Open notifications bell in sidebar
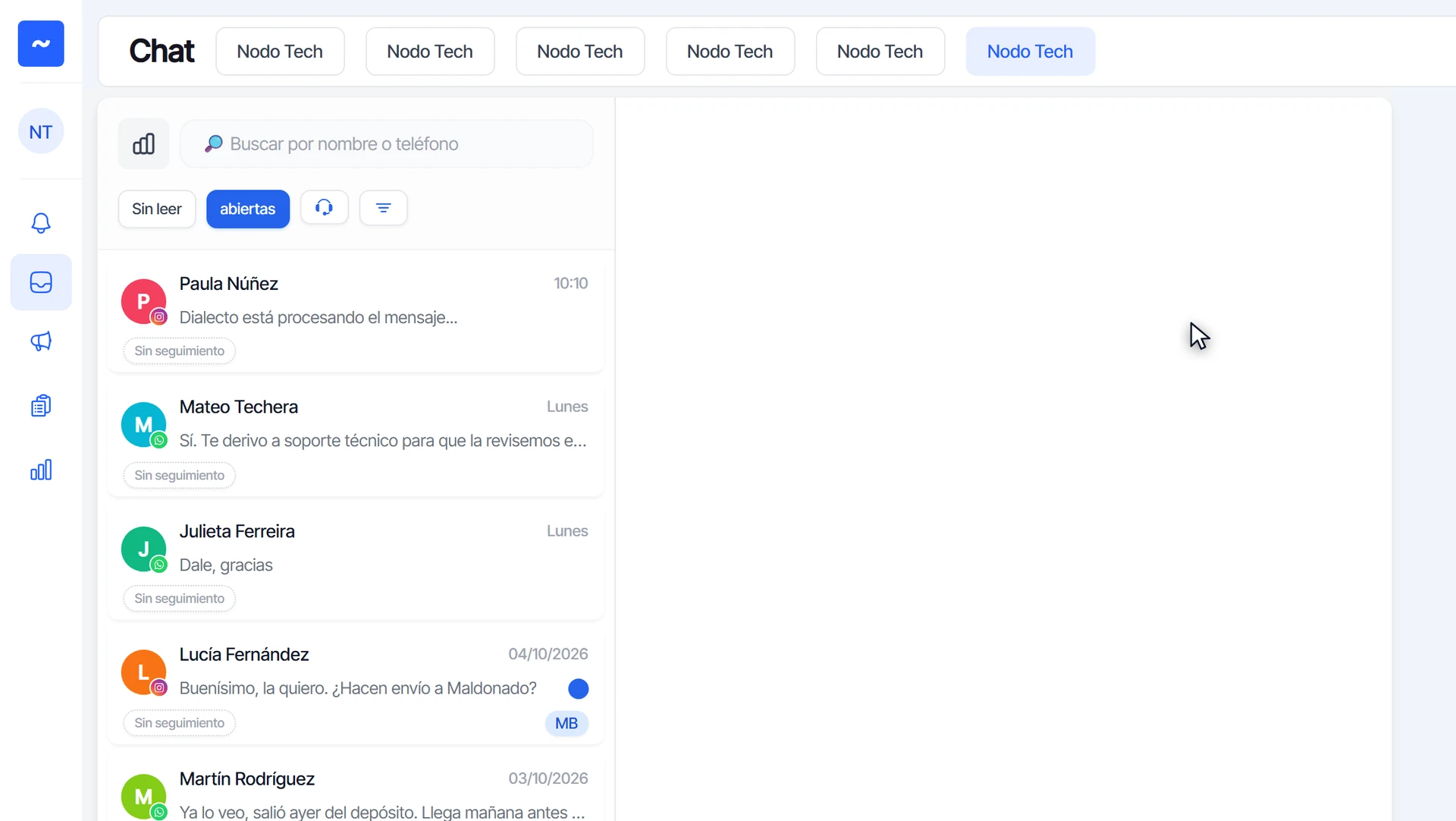Viewport: 1456px width, 821px height. click(41, 222)
